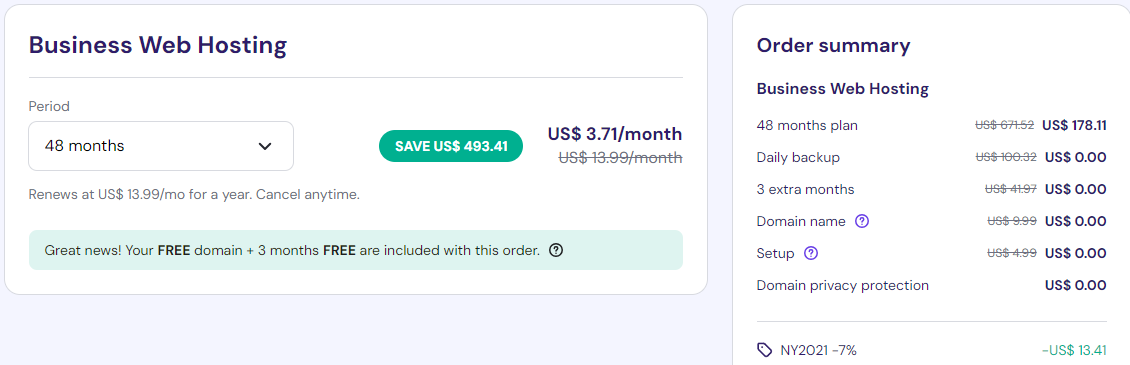Click the -US$ 13.41 discount amount
This screenshot has width=1130, height=365.
[1074, 351]
